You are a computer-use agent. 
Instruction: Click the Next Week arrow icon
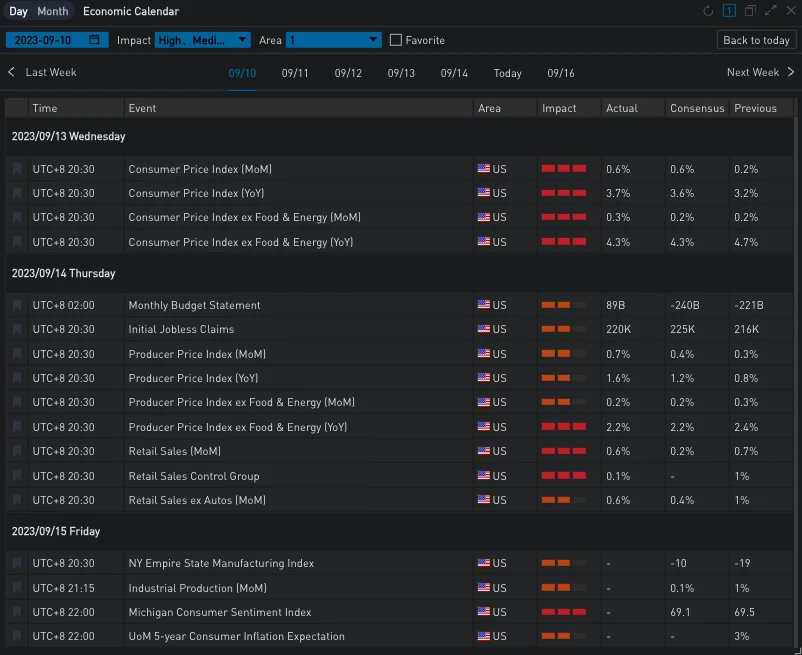tap(791, 72)
